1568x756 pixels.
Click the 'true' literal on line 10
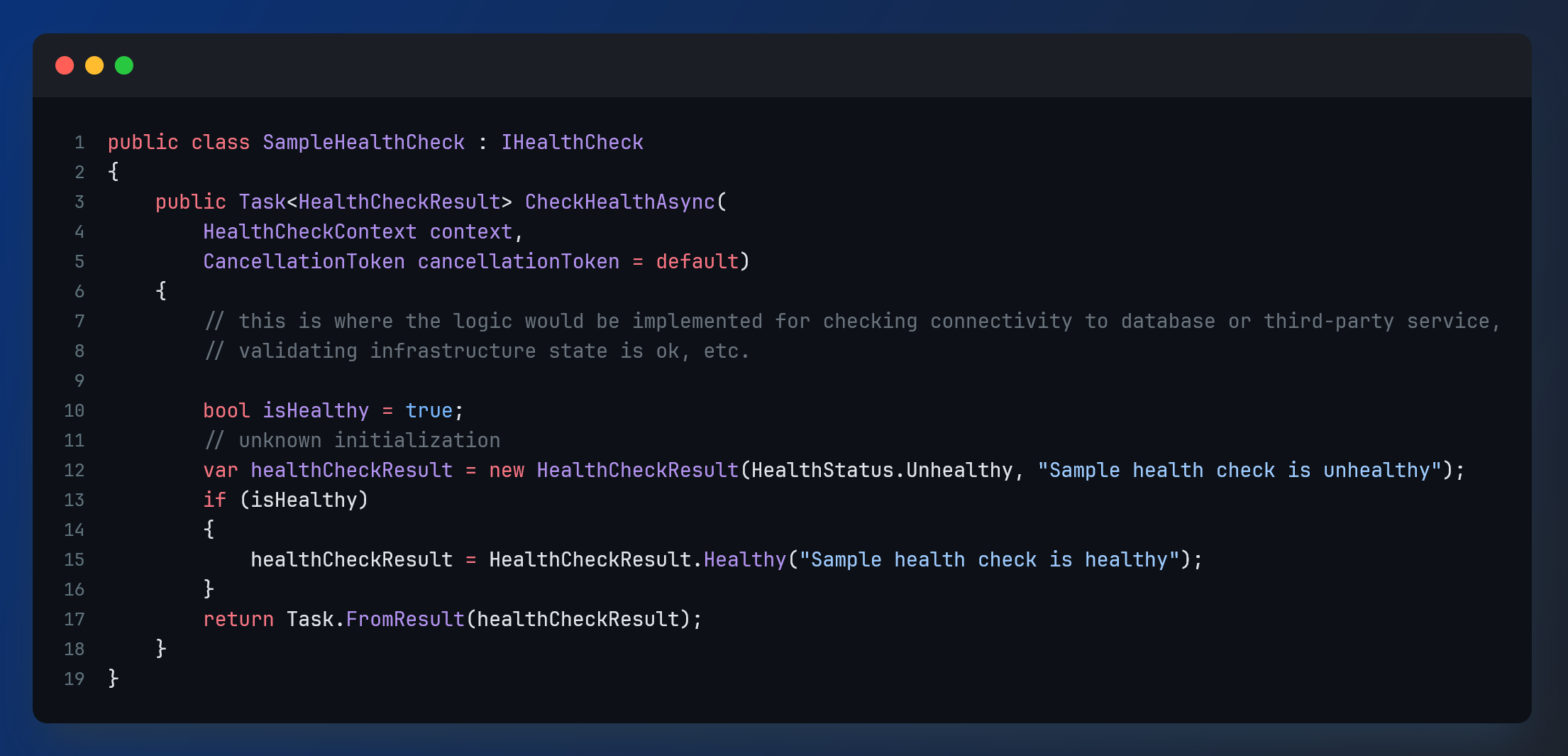(x=429, y=411)
